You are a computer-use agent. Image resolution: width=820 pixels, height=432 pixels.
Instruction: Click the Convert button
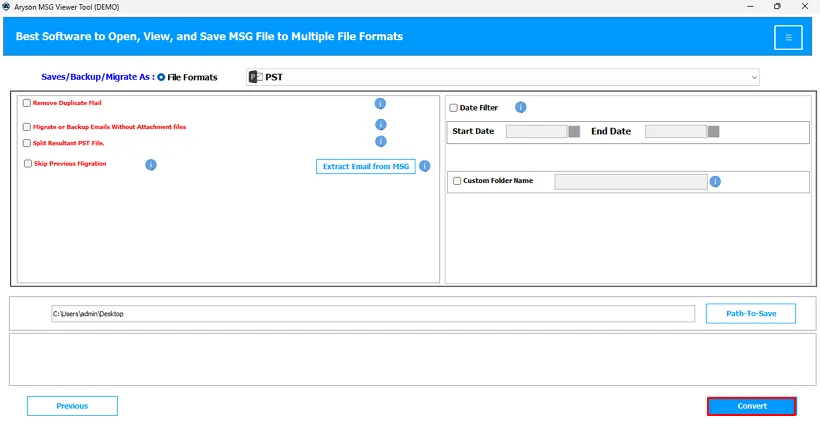click(x=752, y=406)
